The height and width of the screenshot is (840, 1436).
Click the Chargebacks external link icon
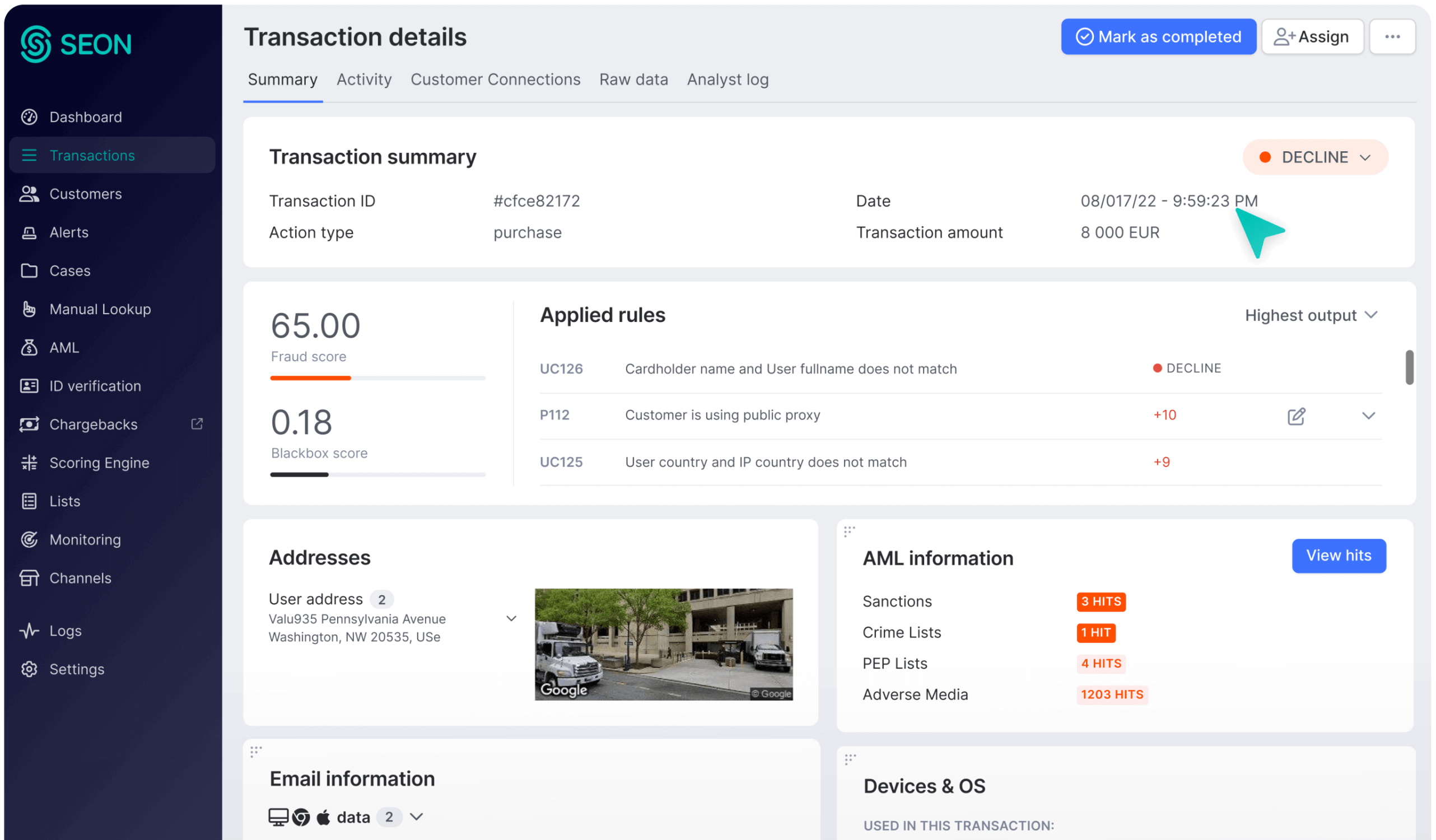[197, 423]
